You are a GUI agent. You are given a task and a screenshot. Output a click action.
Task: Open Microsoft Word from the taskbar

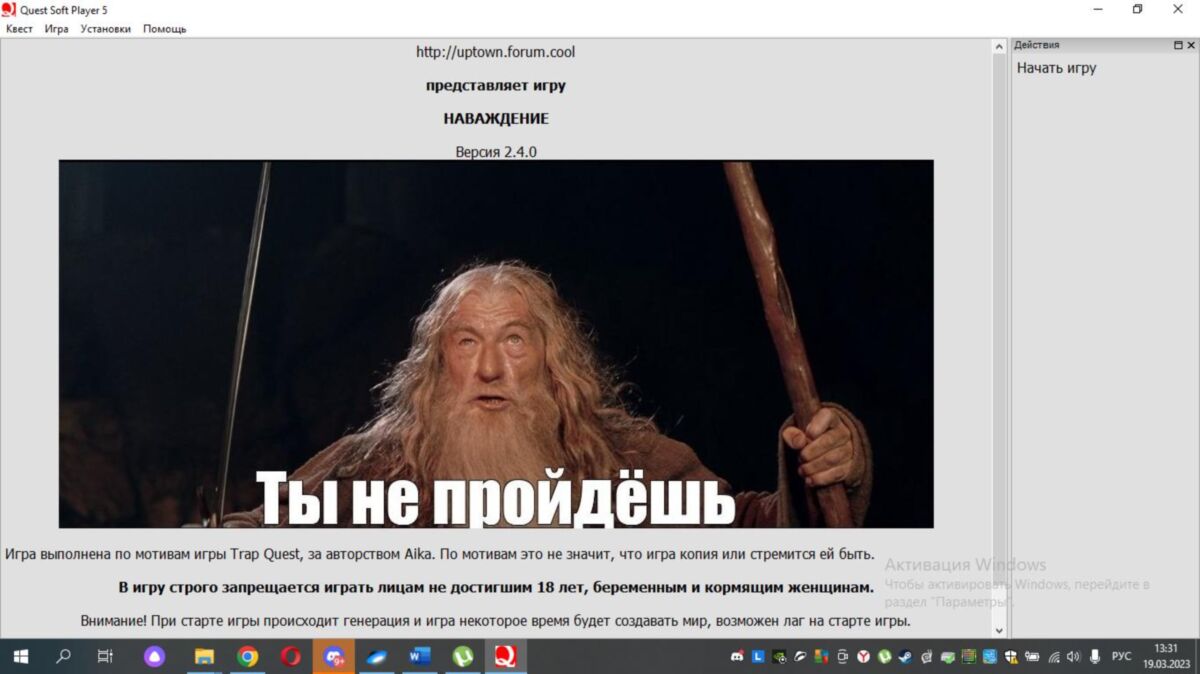(419, 657)
